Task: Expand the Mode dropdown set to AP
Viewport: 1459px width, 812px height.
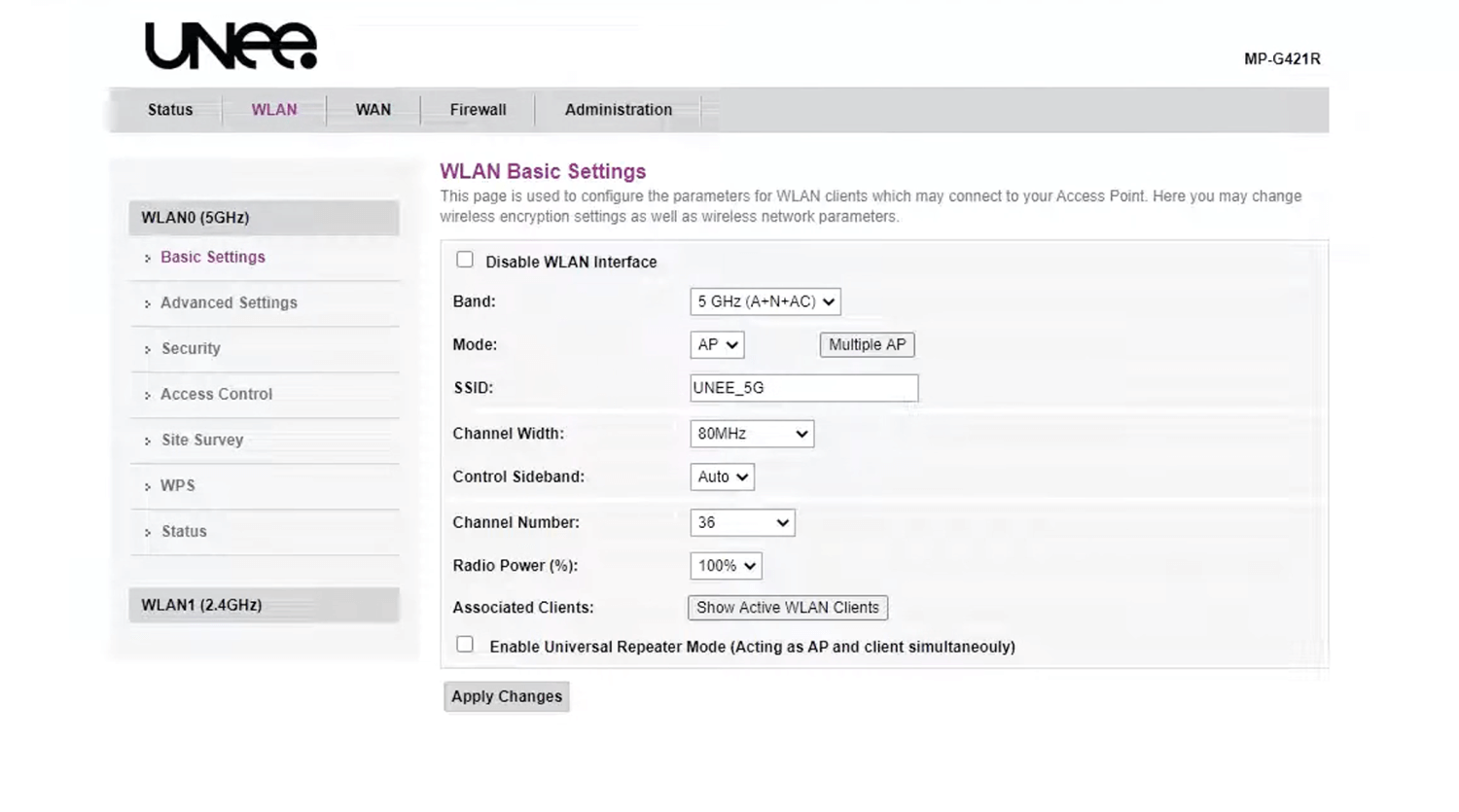Action: pyautogui.click(x=717, y=345)
